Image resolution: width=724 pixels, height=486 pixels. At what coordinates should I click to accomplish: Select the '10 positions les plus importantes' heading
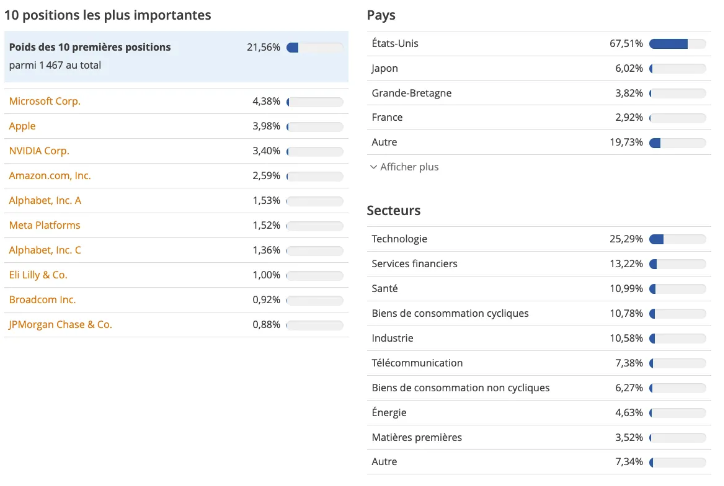click(108, 15)
